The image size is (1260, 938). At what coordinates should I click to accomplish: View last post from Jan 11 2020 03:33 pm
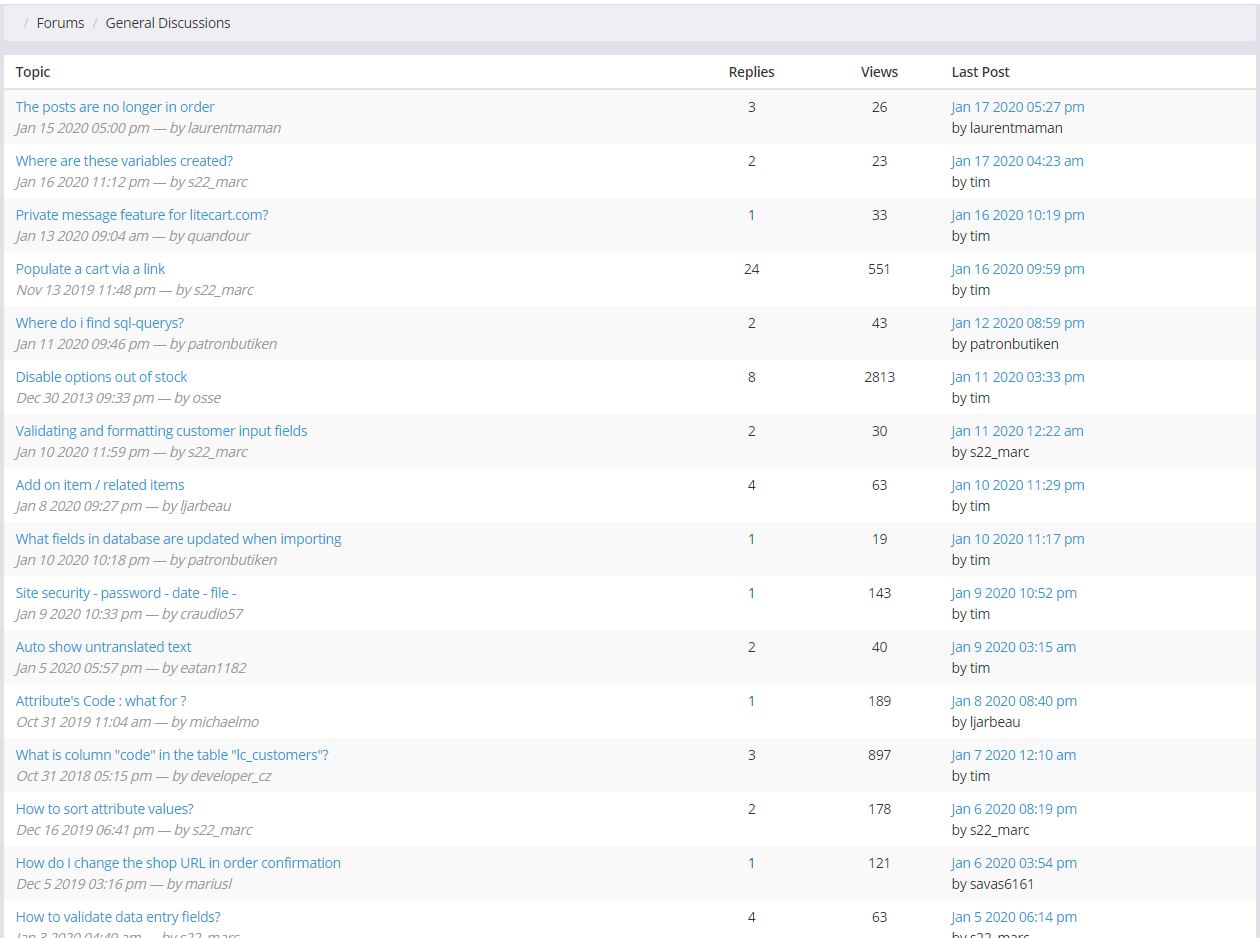pos(1017,377)
